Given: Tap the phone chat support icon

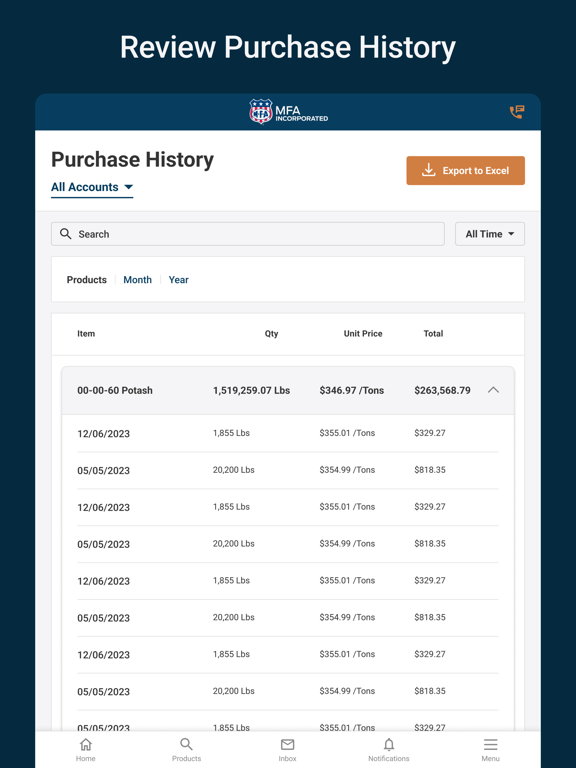Looking at the screenshot, I should click(517, 112).
